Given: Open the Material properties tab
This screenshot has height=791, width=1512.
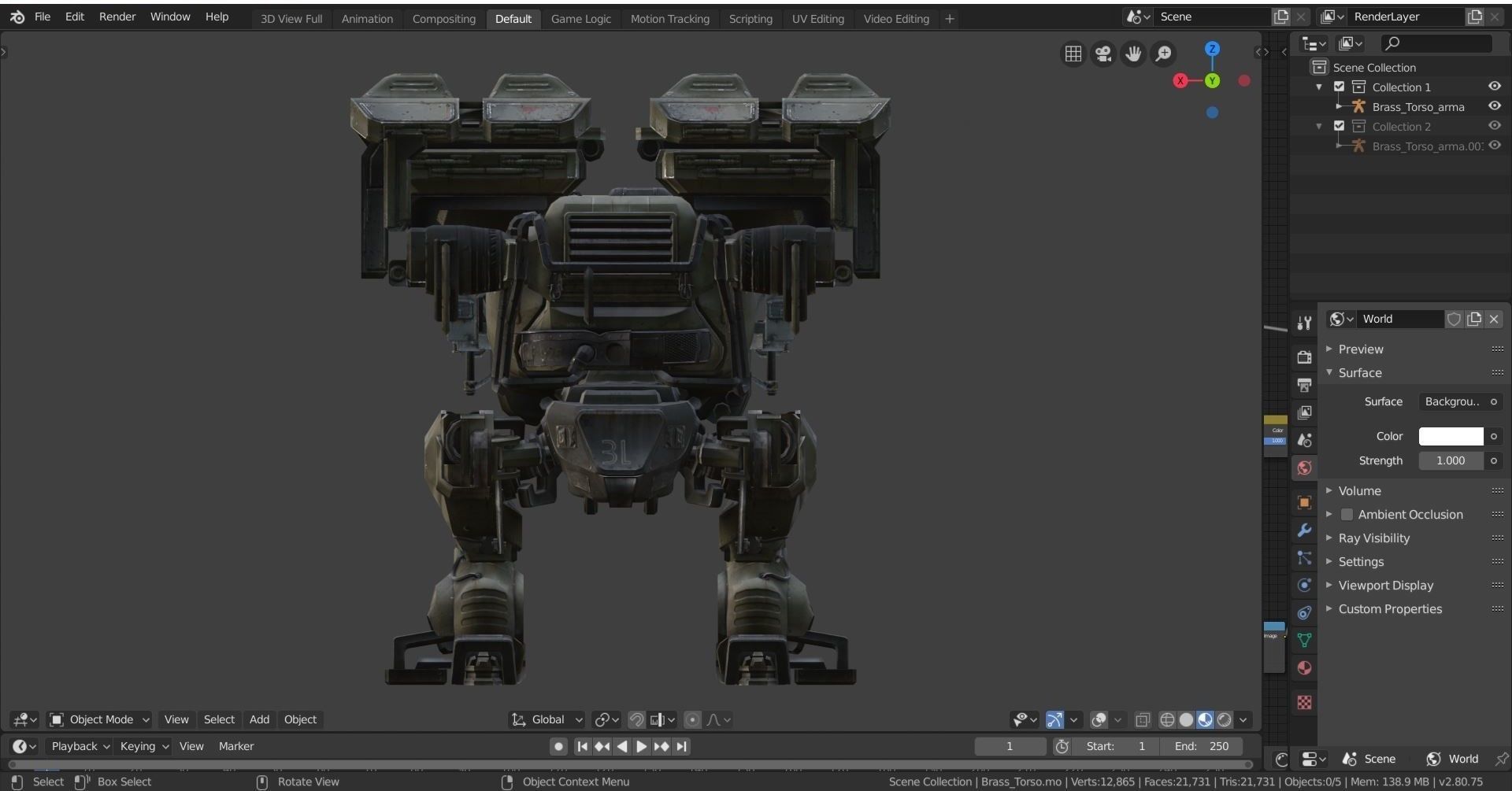Looking at the screenshot, I should (x=1304, y=667).
